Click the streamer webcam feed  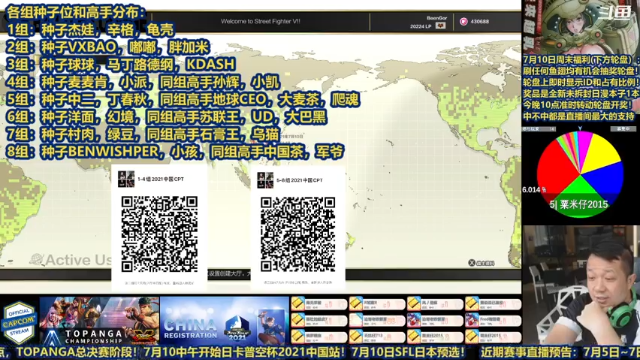point(581,285)
